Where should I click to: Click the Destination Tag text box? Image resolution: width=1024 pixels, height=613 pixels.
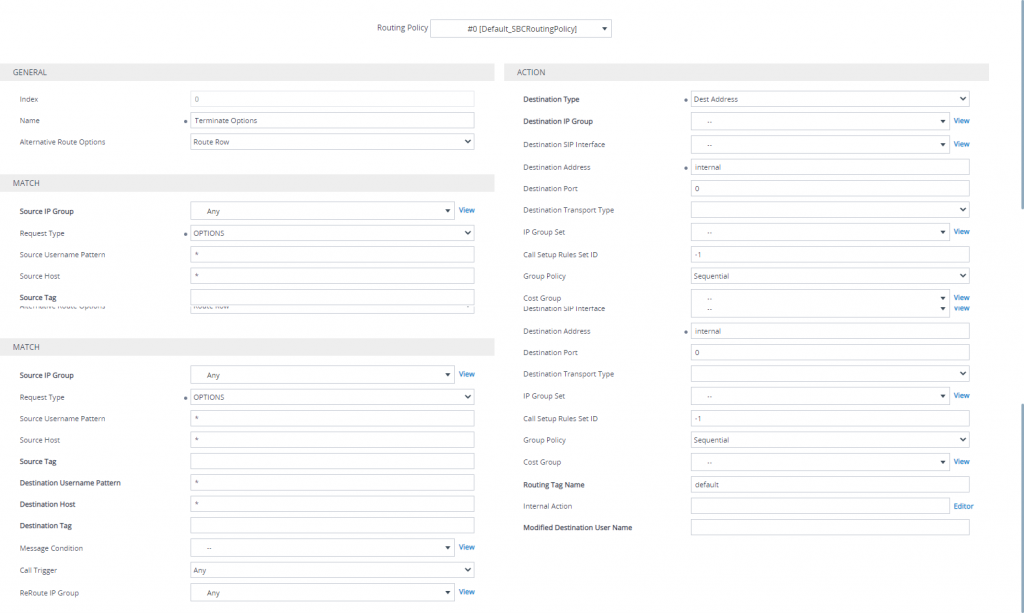click(331, 525)
